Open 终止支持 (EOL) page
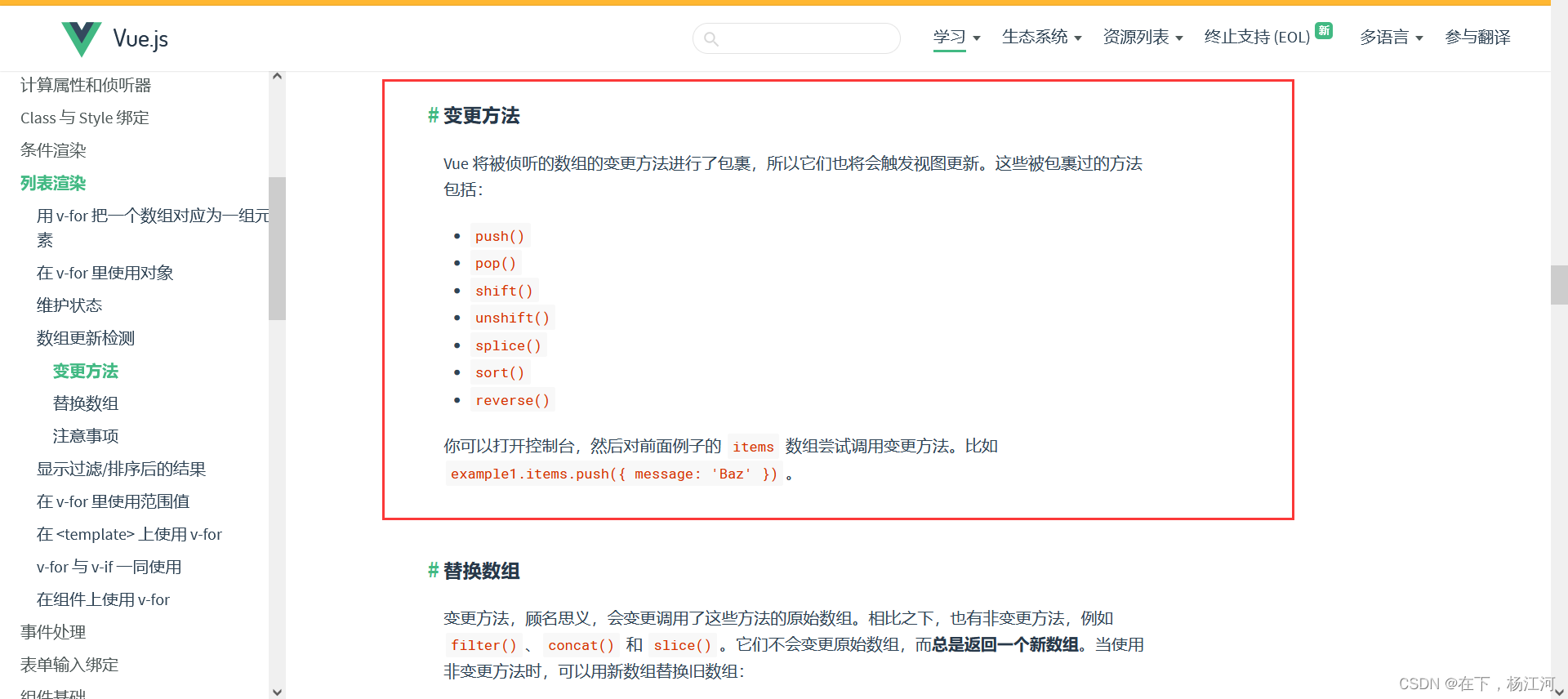 pos(1257,37)
